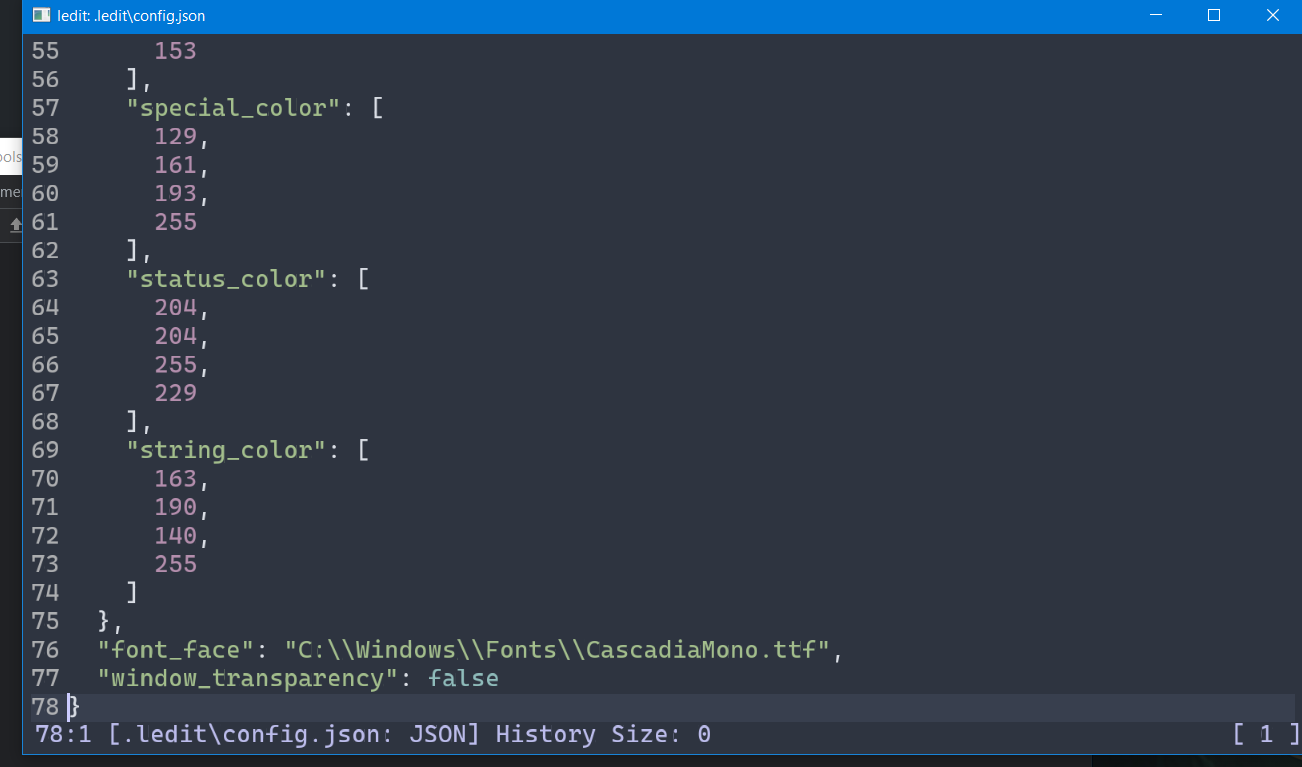Click the History Size: 0 status entry
The height and width of the screenshot is (767, 1302).
[x=603, y=735]
